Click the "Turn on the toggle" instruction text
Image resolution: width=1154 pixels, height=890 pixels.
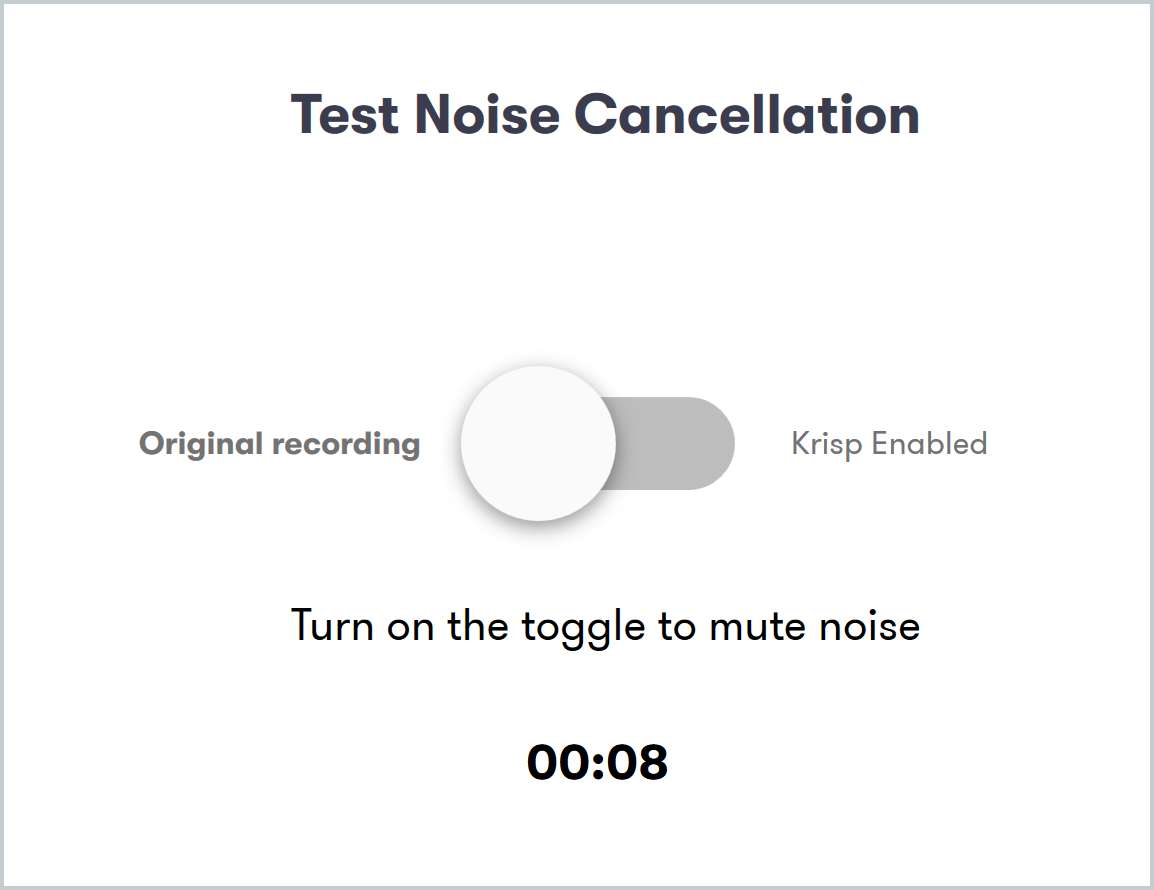[x=605, y=626]
